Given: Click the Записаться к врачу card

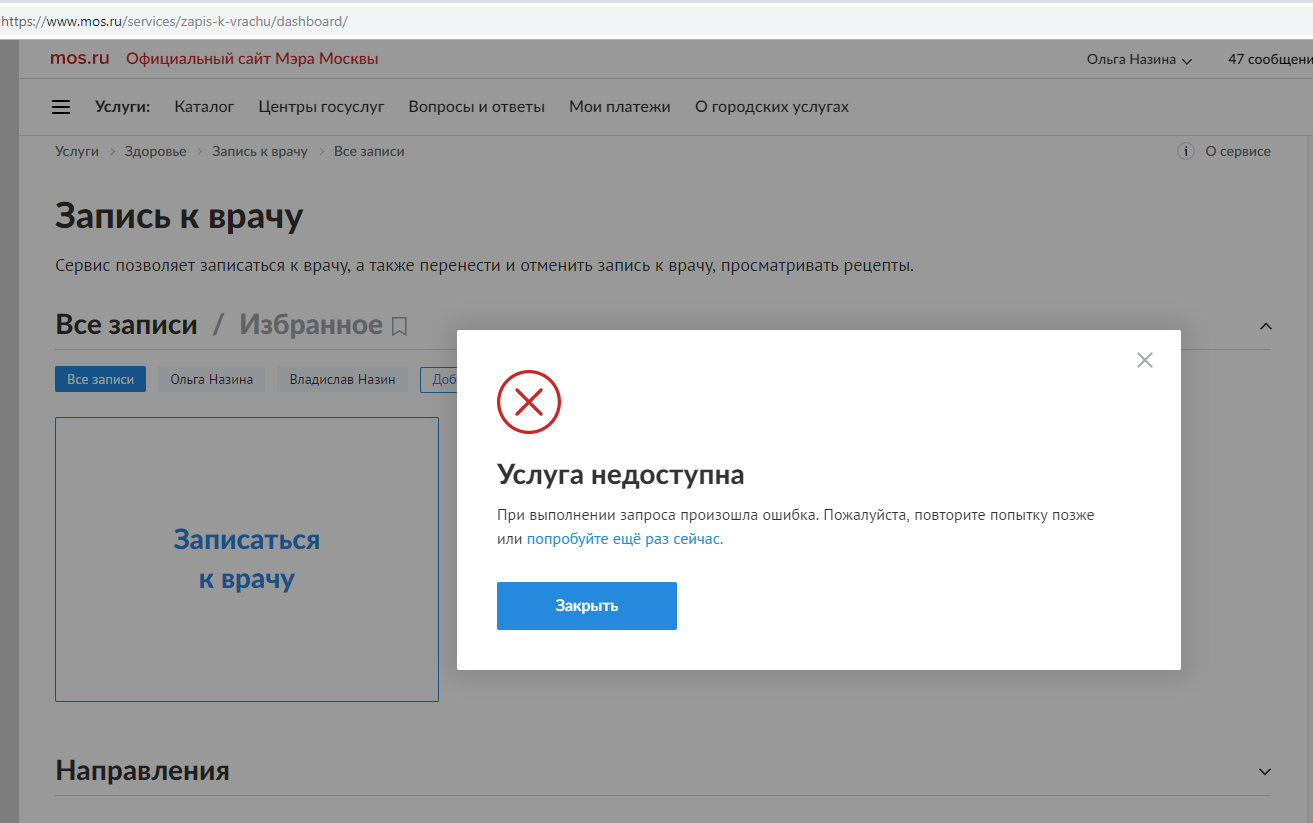Looking at the screenshot, I should point(246,559).
